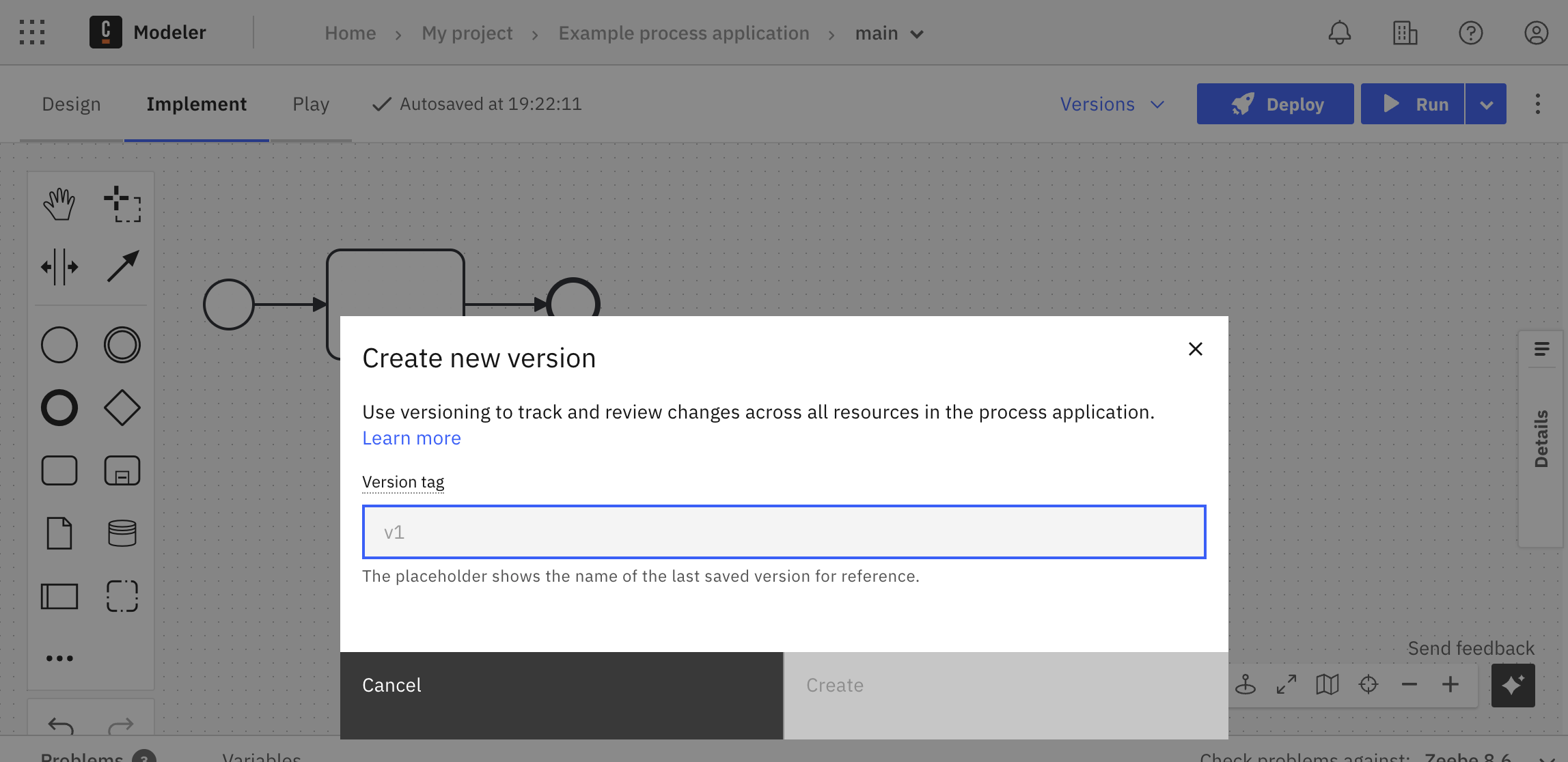Zoom in using the plus button
This screenshot has height=762, width=1568.
[1450, 684]
